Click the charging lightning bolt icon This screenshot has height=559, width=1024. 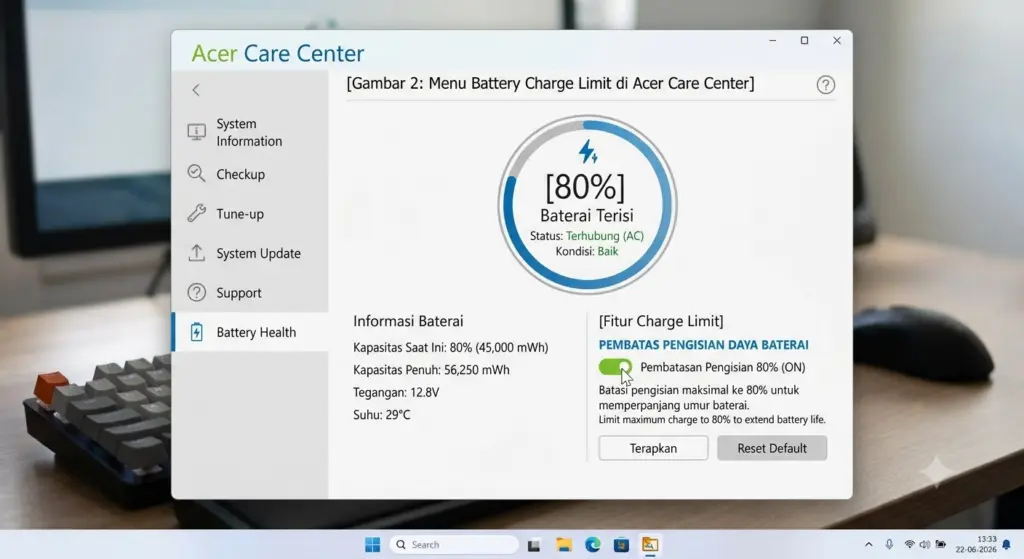click(588, 152)
